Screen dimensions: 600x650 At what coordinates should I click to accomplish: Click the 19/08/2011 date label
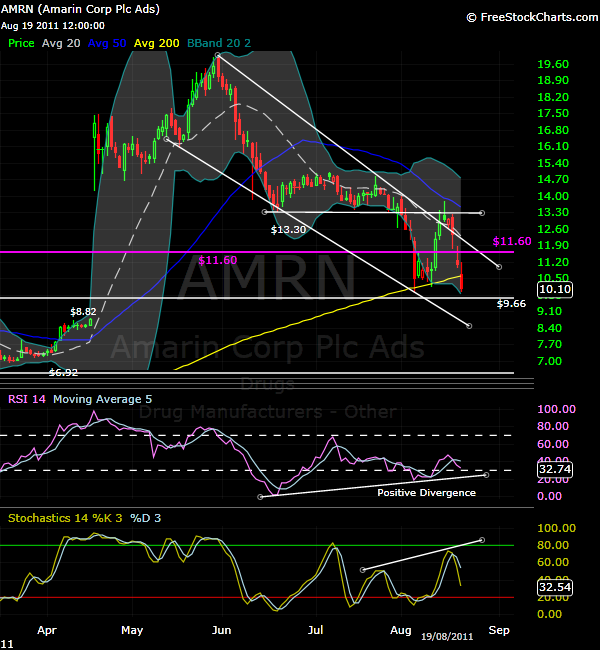pos(447,637)
